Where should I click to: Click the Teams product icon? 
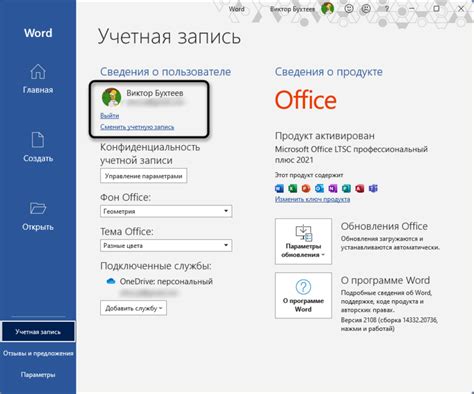pos(373,189)
